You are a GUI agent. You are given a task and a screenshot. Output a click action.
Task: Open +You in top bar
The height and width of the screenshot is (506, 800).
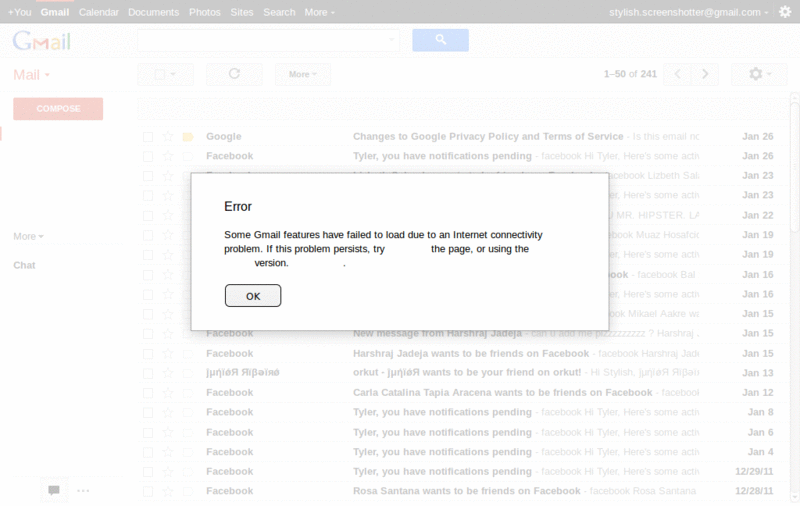tap(20, 12)
